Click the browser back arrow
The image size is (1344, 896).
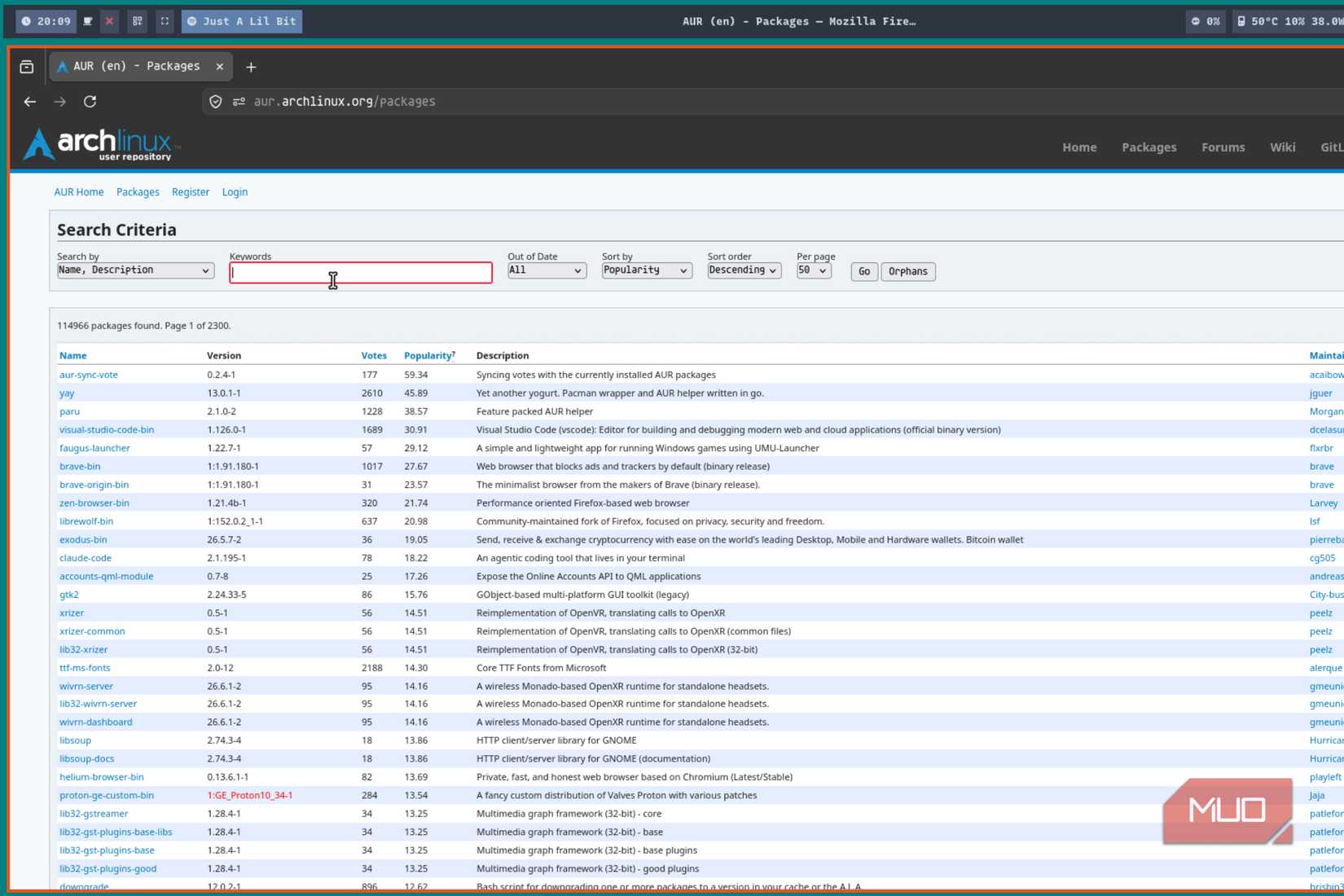tap(30, 102)
